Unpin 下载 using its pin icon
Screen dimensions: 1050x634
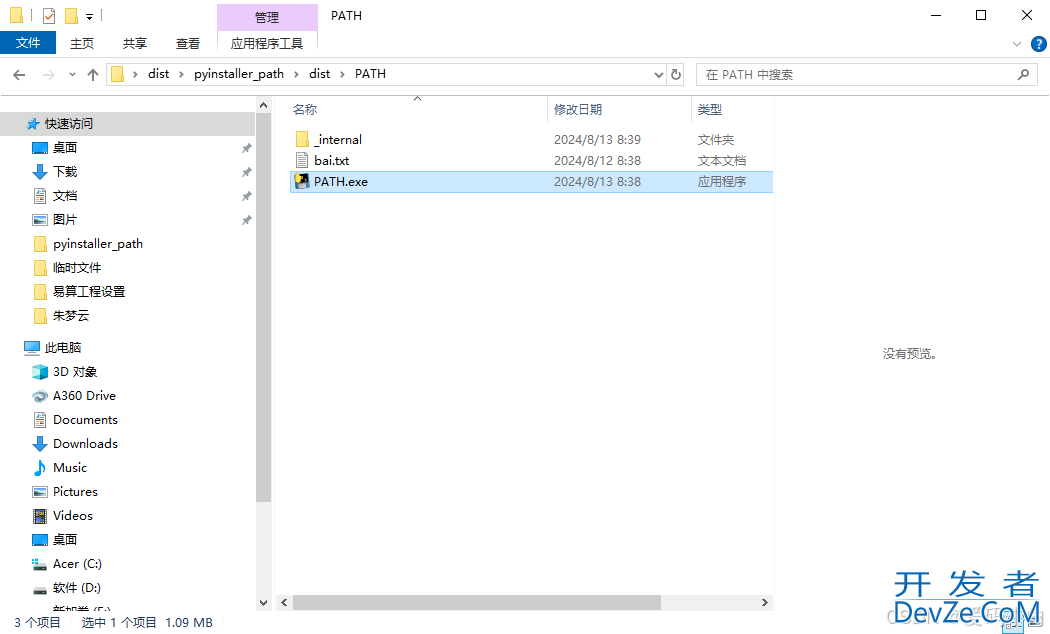[x=246, y=172]
